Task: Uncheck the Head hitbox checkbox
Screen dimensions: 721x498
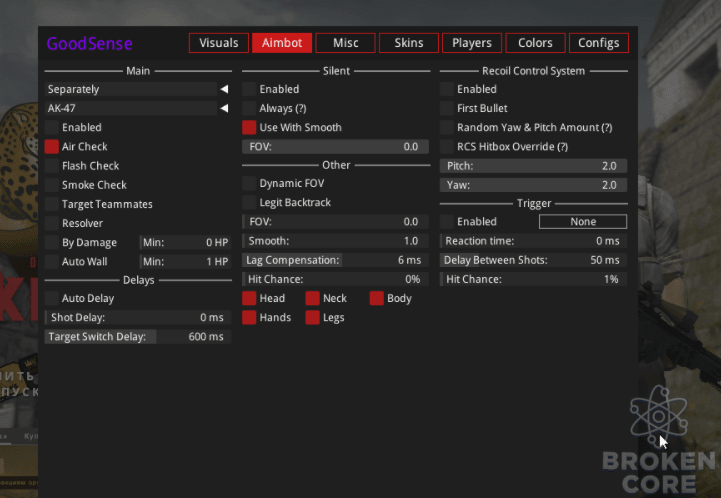Action: point(249,298)
